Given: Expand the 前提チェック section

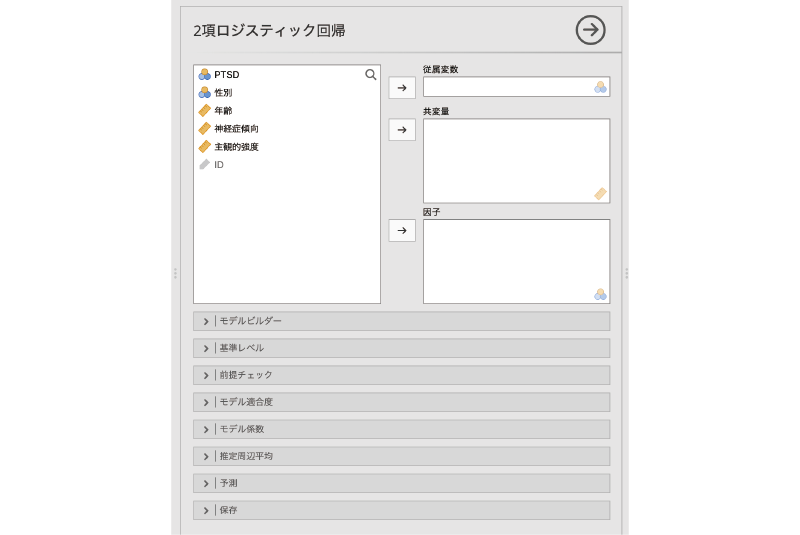Looking at the screenshot, I should [400, 375].
